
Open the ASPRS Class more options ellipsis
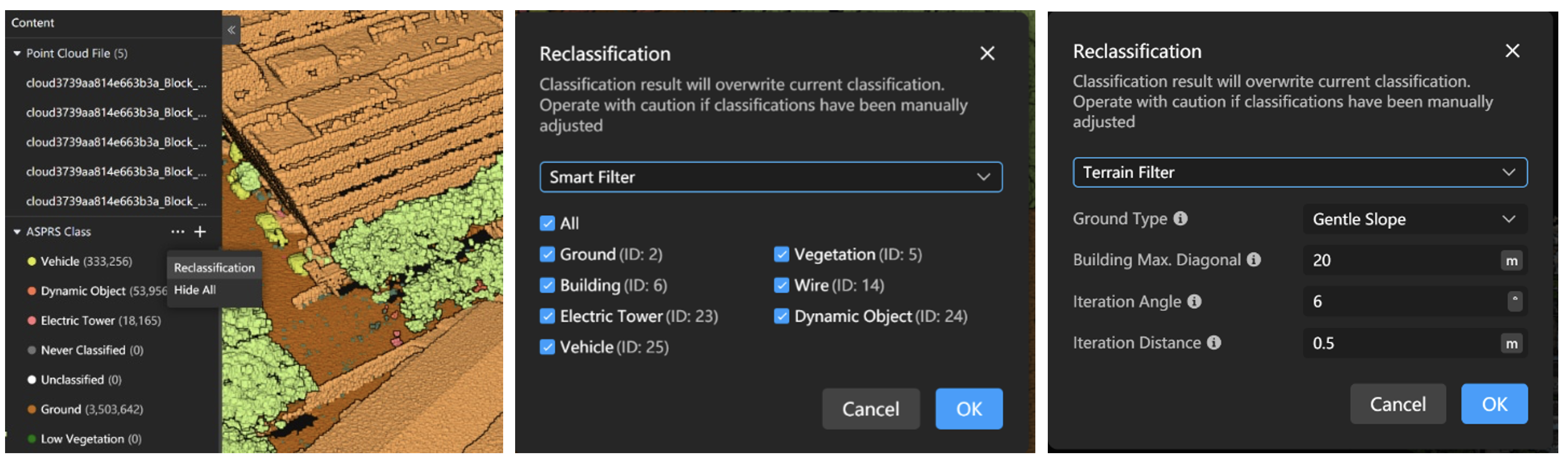coord(178,231)
